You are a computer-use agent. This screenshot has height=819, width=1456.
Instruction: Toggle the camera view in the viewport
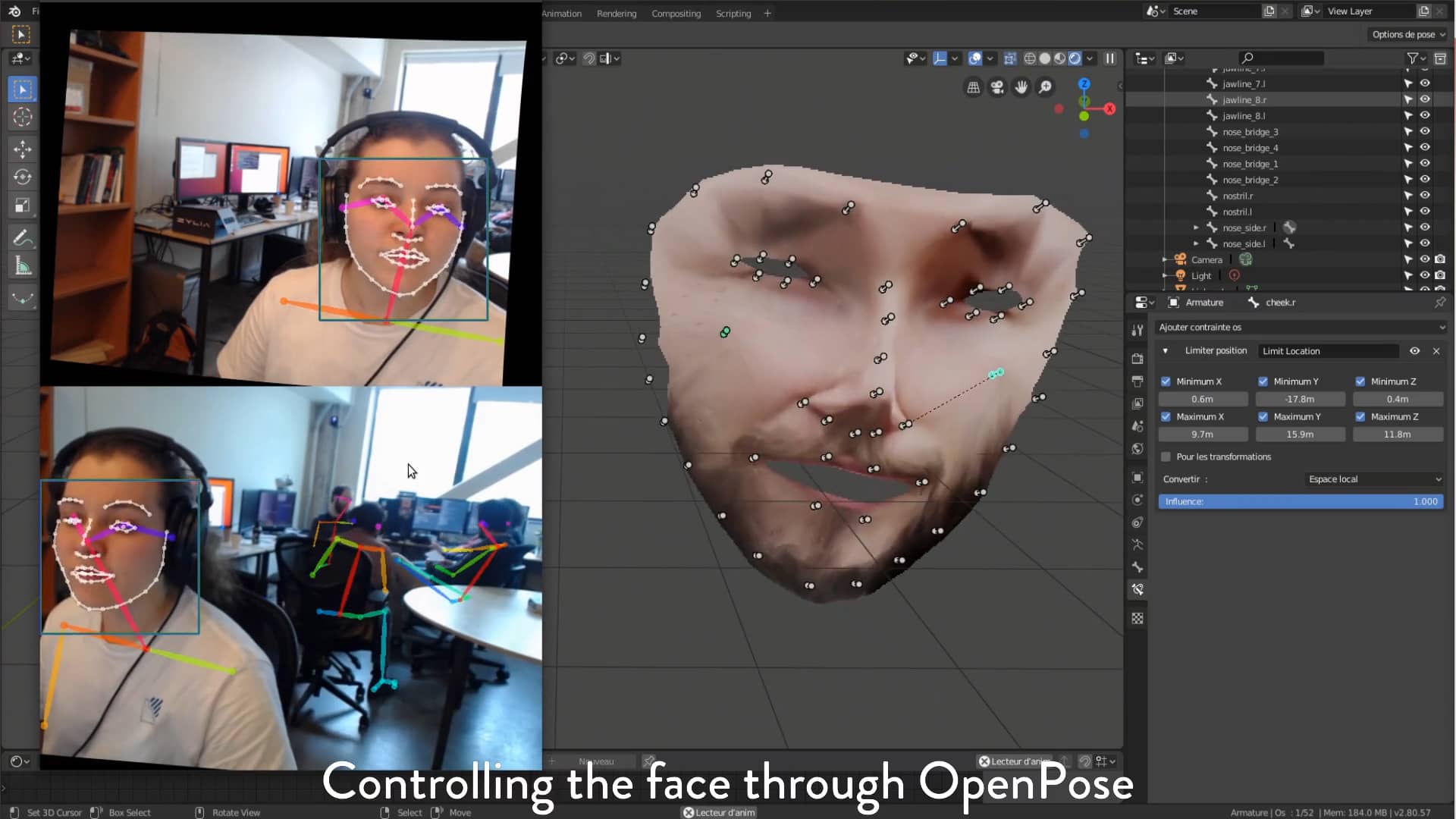pos(997,87)
